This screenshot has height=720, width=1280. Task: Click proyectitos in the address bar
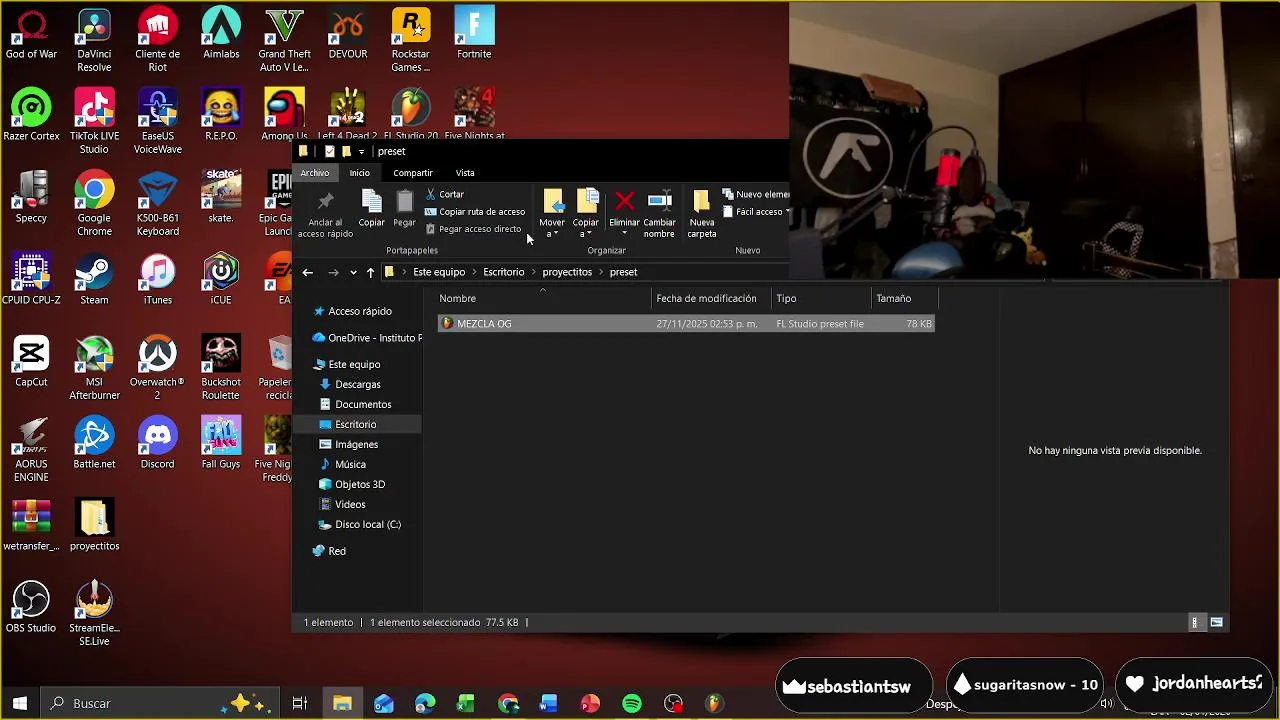tap(567, 272)
